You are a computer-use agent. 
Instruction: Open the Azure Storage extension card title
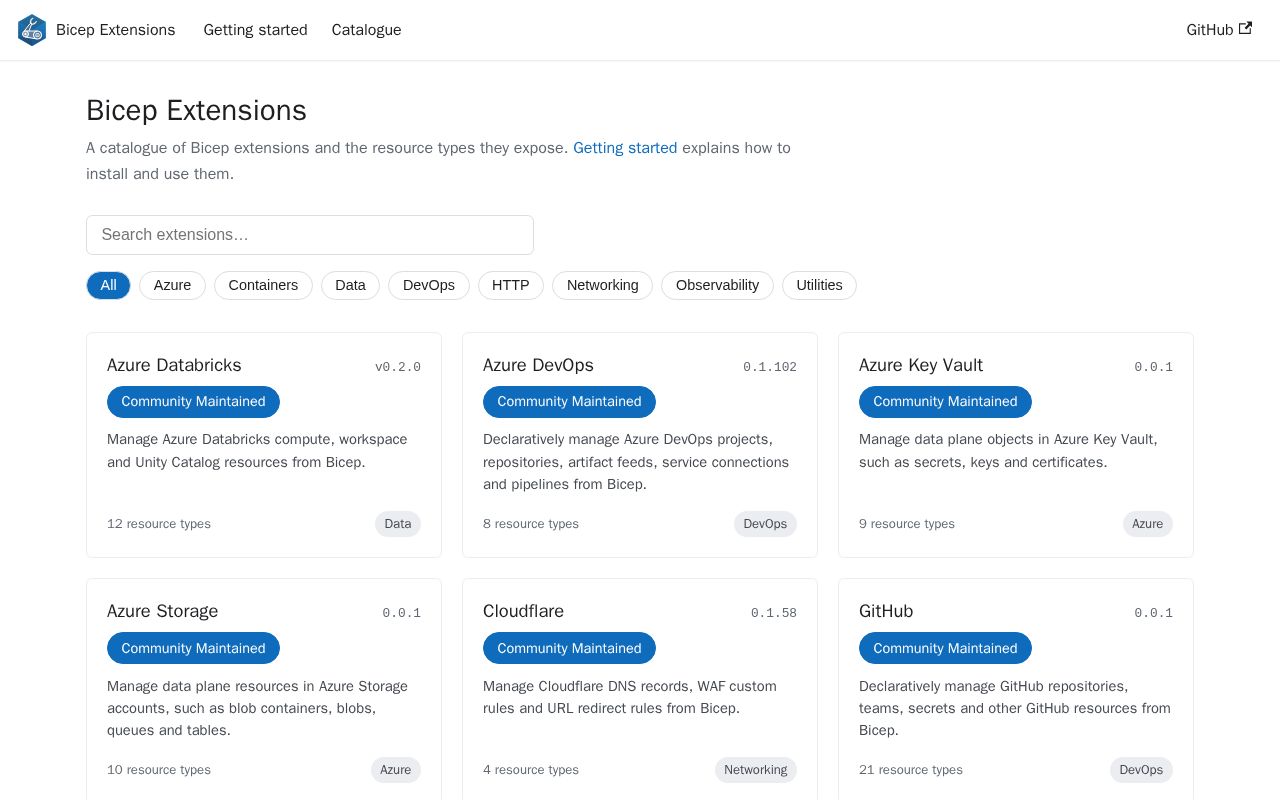pos(162,611)
